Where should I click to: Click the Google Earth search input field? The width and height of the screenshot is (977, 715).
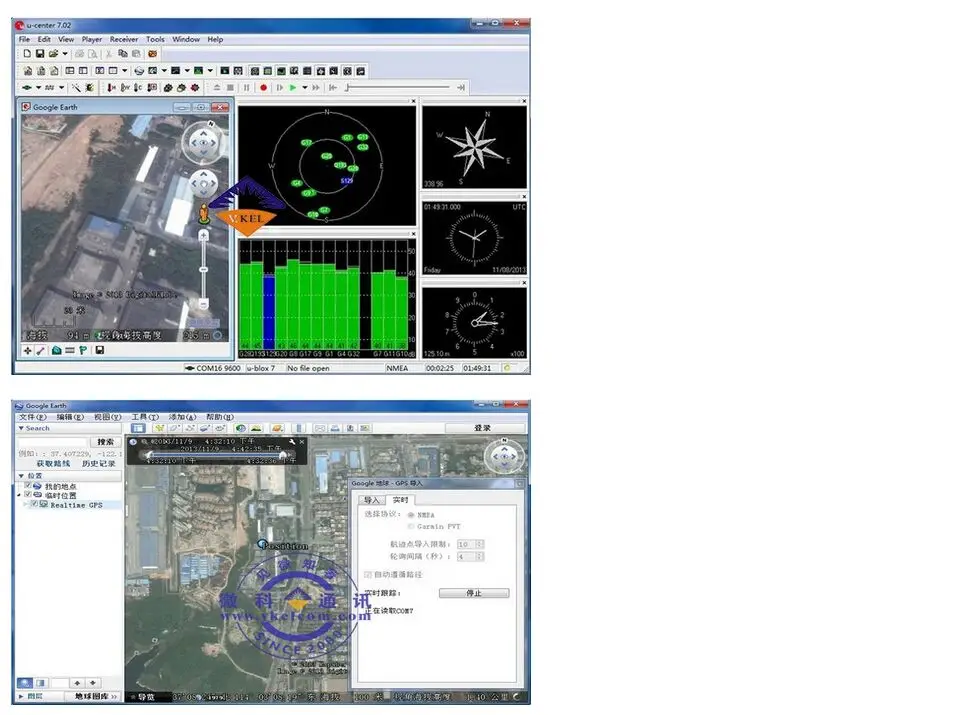coord(52,442)
